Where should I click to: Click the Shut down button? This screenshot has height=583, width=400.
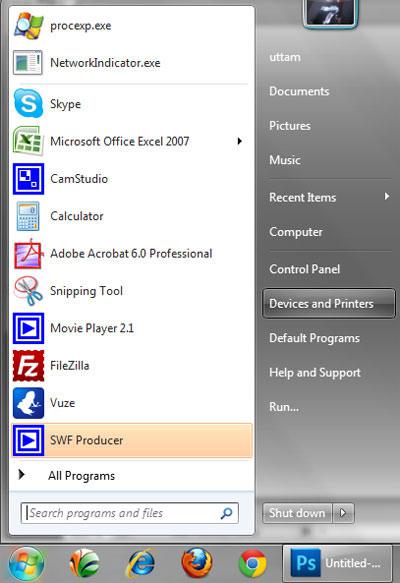tap(297, 513)
